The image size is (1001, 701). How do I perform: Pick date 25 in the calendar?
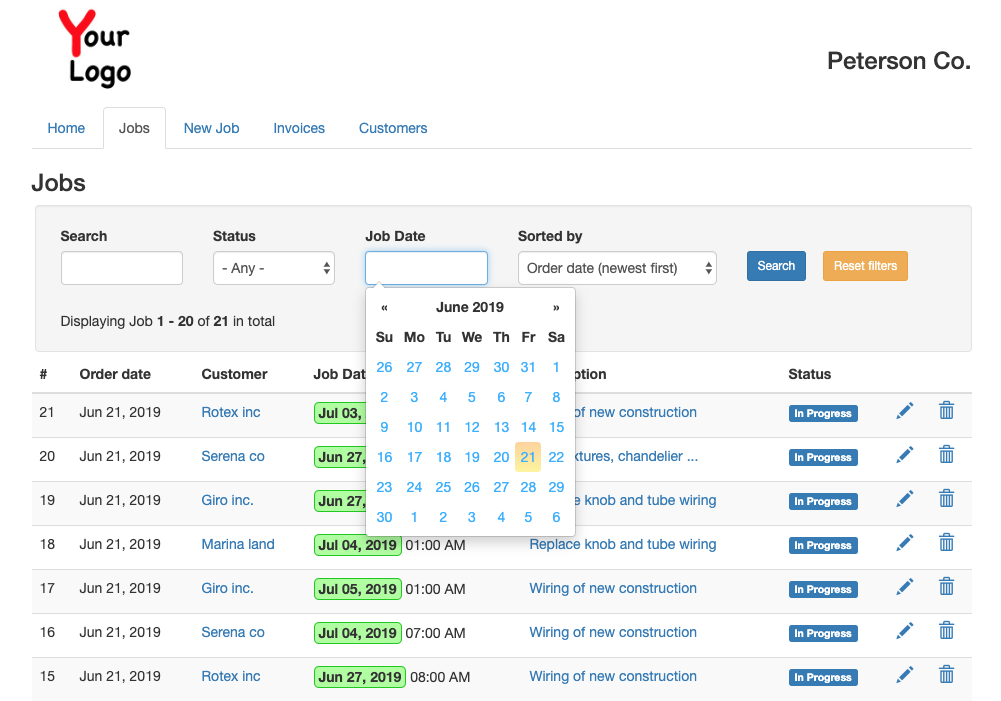(443, 487)
